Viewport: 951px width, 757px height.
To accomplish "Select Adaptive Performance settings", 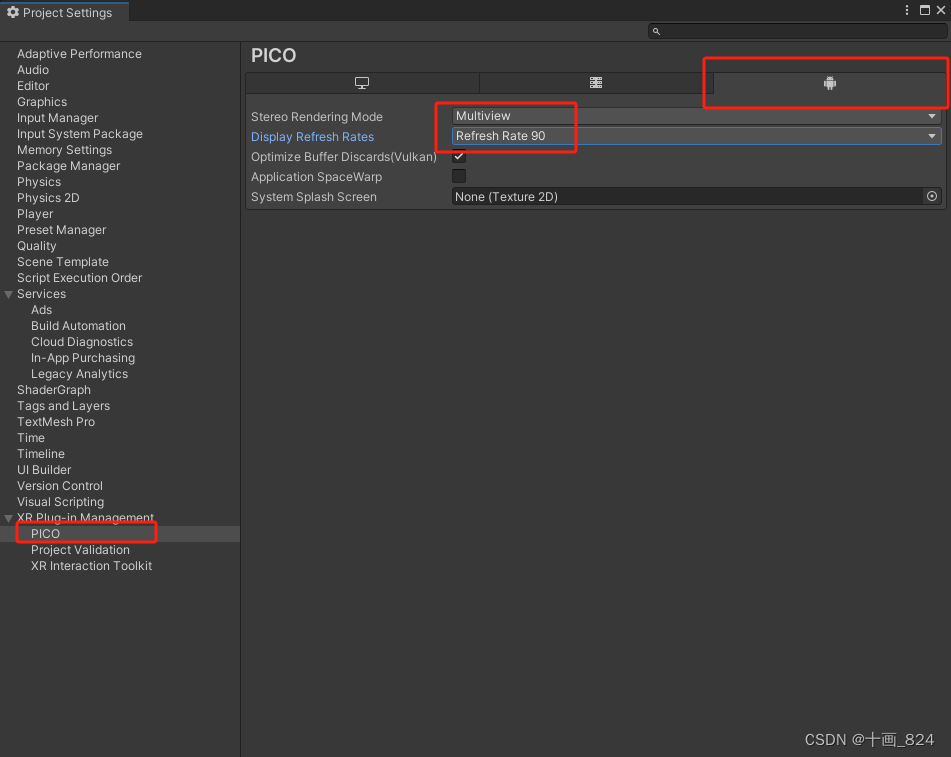I will coord(79,53).
